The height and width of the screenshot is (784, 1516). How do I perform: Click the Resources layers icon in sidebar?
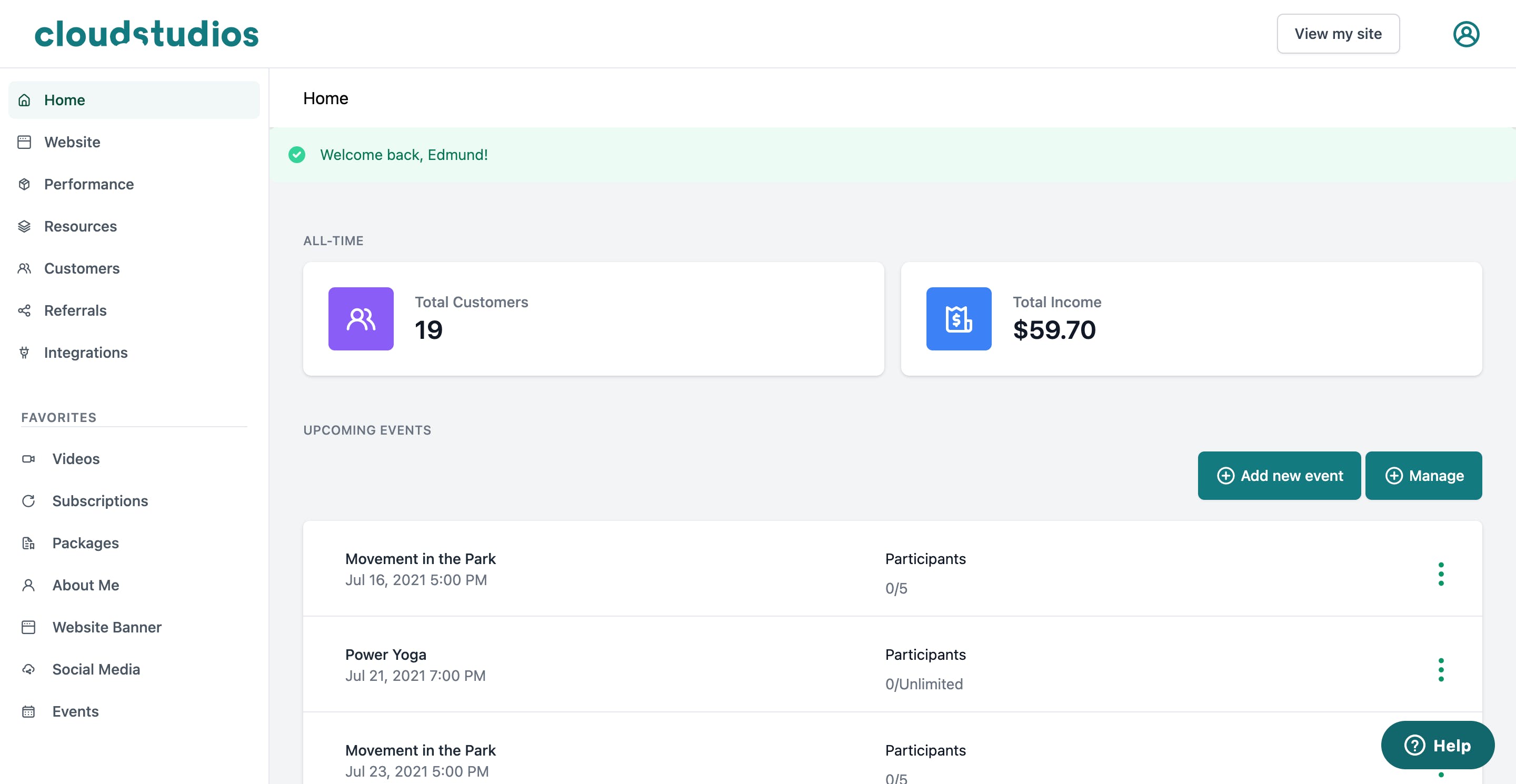pyautogui.click(x=24, y=226)
